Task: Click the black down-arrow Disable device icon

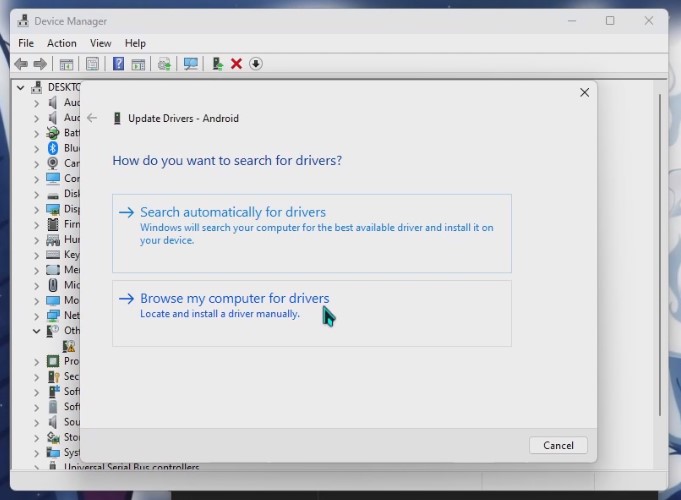Action: pos(256,64)
